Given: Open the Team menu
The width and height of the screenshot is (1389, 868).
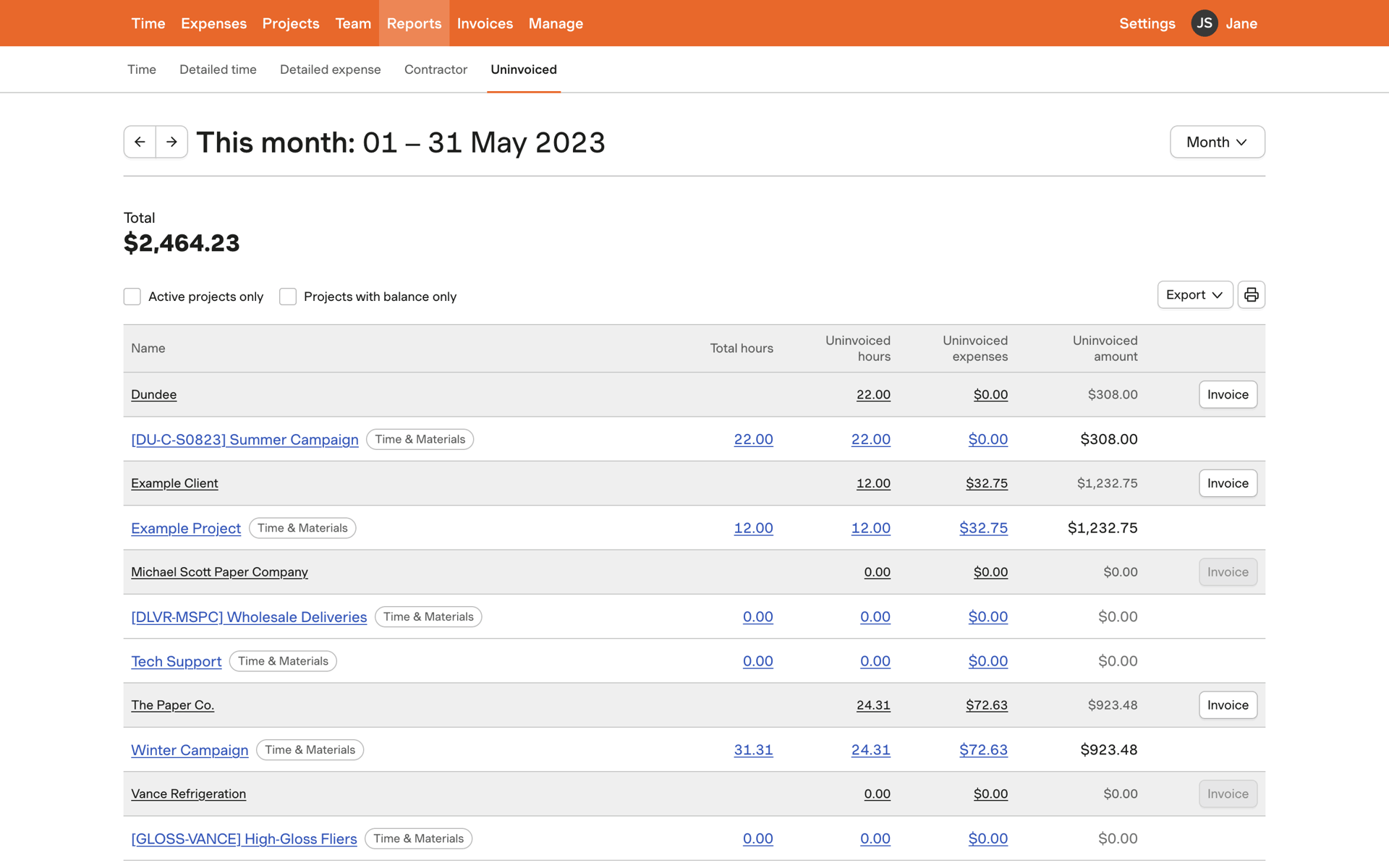Looking at the screenshot, I should (x=353, y=23).
